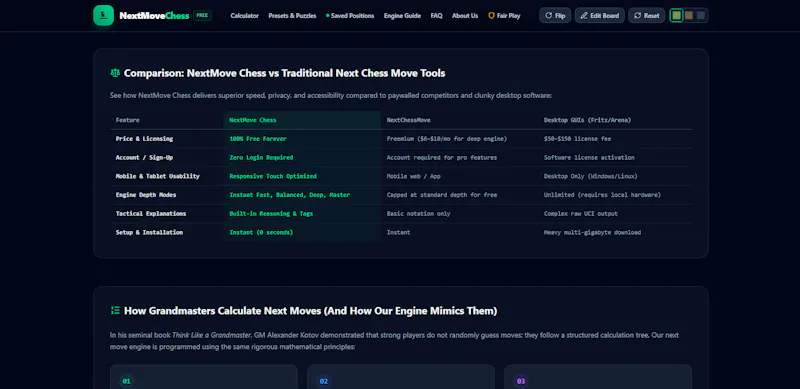Click the Edit Board button
Screen dimensions: 800x389
tap(599, 15)
